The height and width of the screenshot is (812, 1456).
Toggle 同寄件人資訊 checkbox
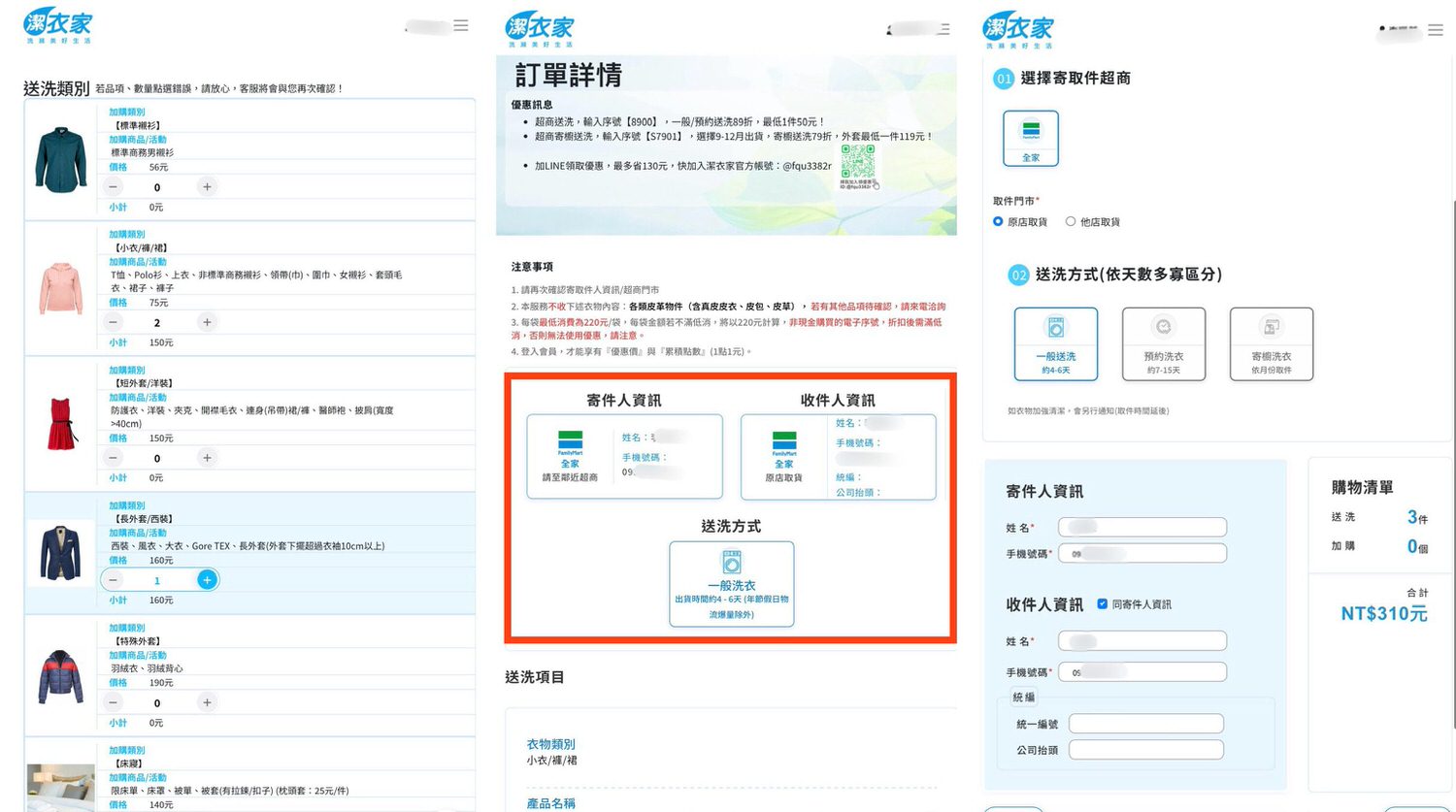[x=1103, y=603]
